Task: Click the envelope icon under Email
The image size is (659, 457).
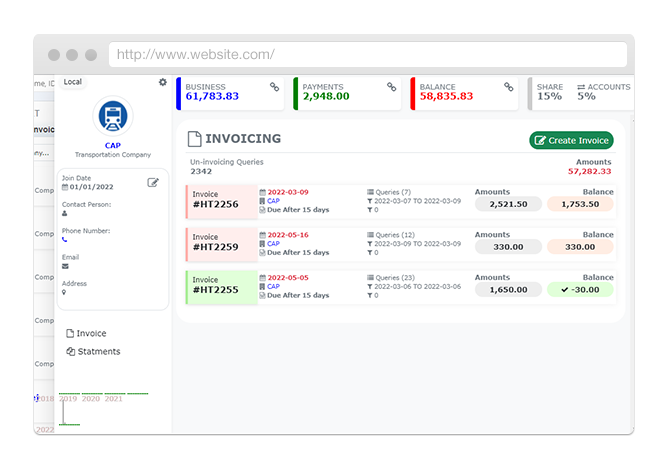Action: [x=65, y=266]
